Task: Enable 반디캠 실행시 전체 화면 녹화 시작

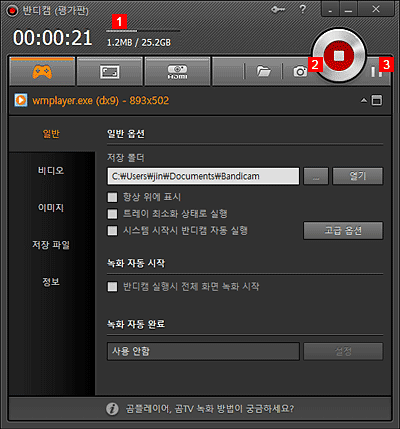Action: click(x=112, y=287)
